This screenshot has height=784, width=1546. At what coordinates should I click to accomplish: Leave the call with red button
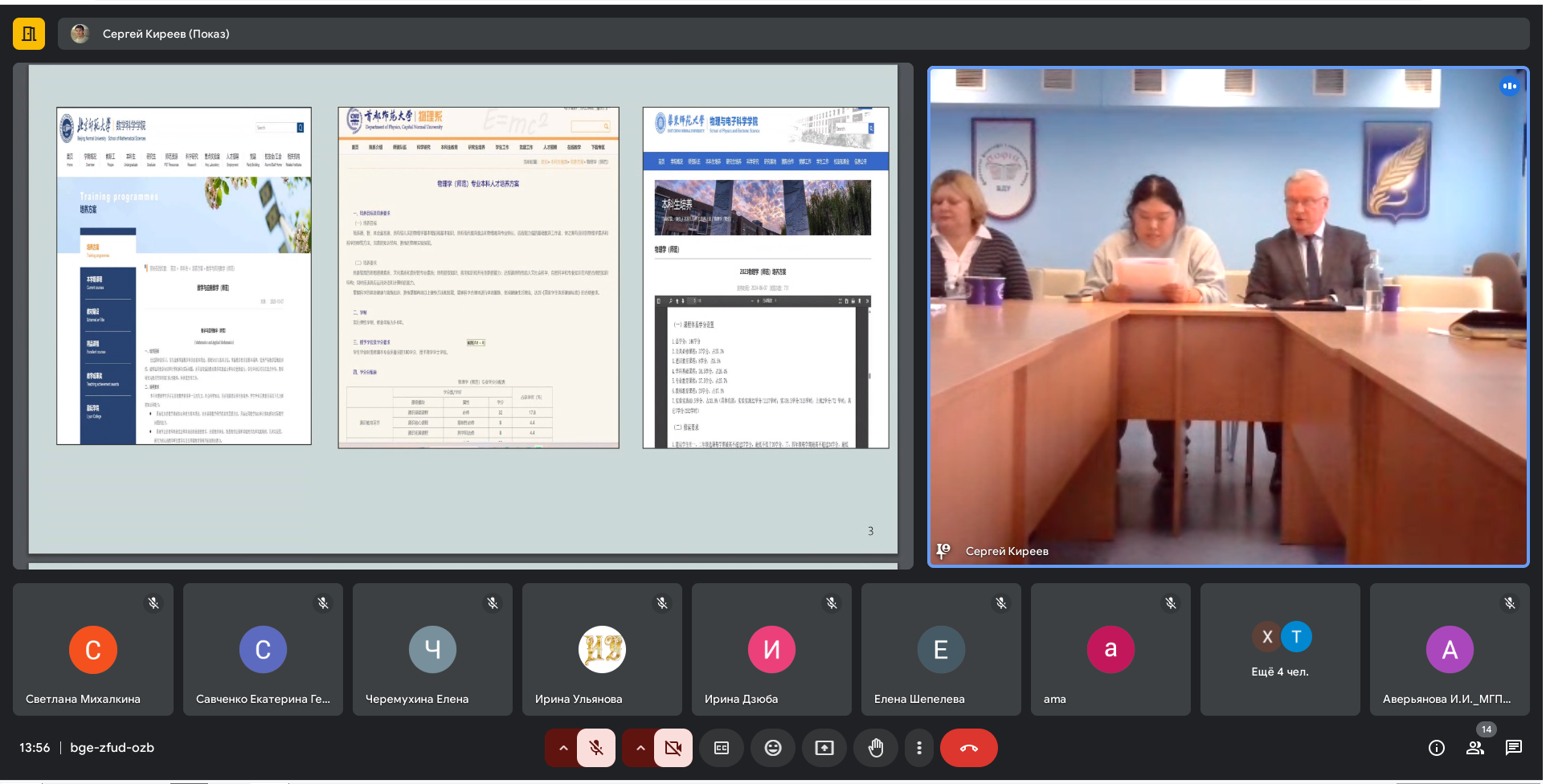coord(968,748)
